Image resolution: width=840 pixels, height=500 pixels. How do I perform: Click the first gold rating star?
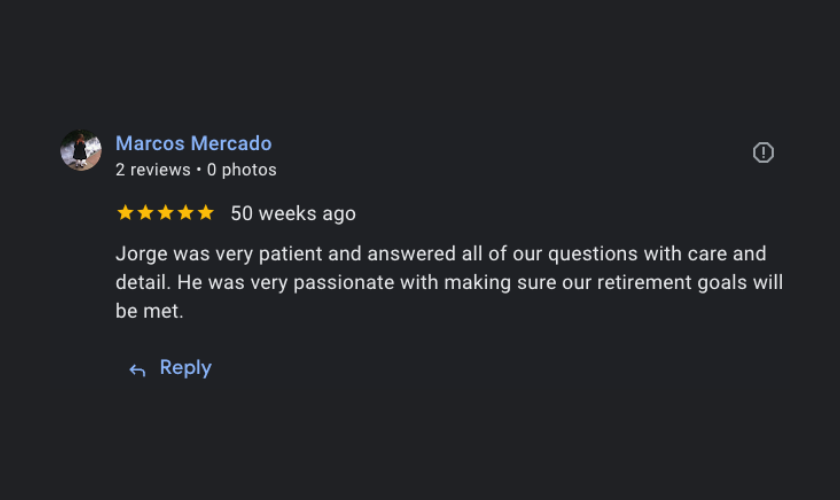[x=125, y=213]
